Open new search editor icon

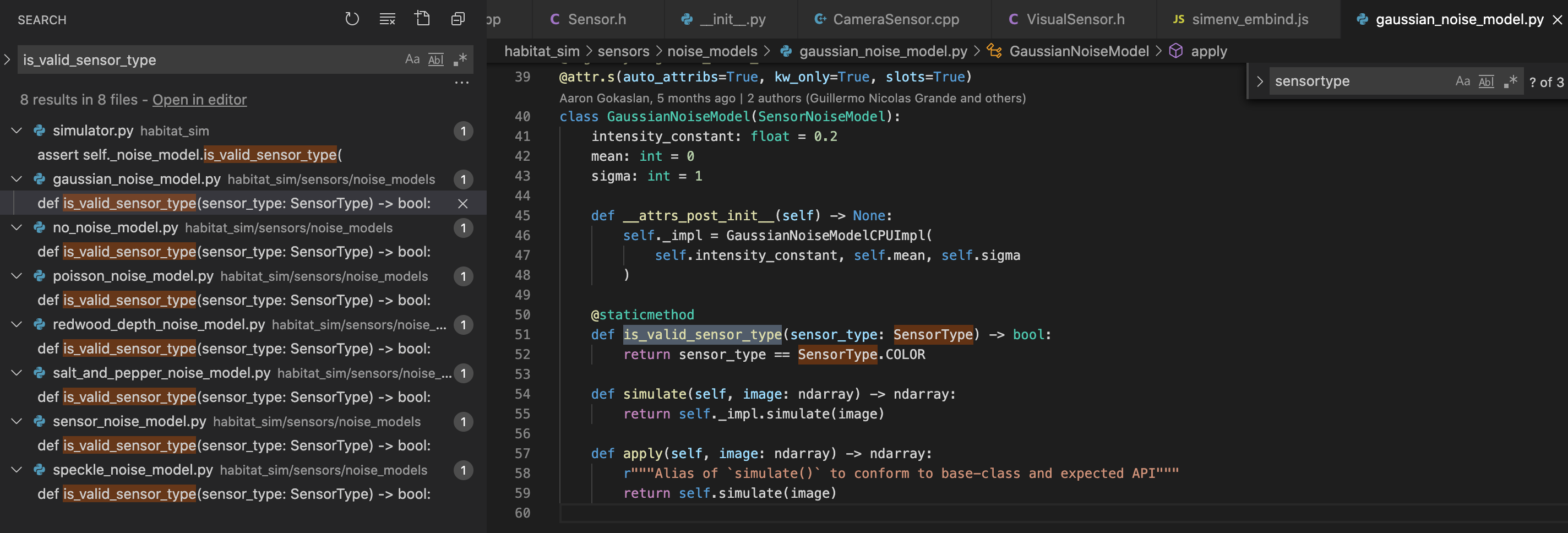[x=422, y=19]
